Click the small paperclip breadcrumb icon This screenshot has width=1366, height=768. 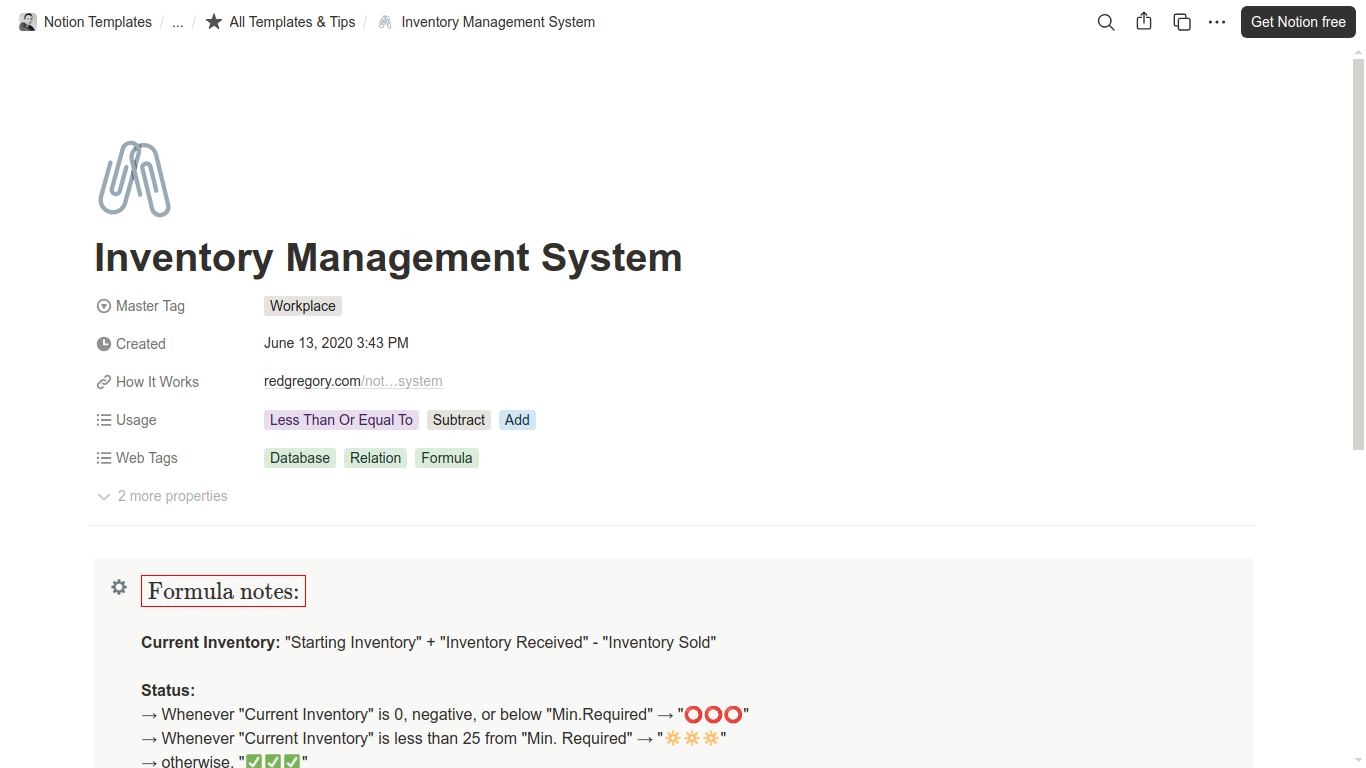(385, 22)
